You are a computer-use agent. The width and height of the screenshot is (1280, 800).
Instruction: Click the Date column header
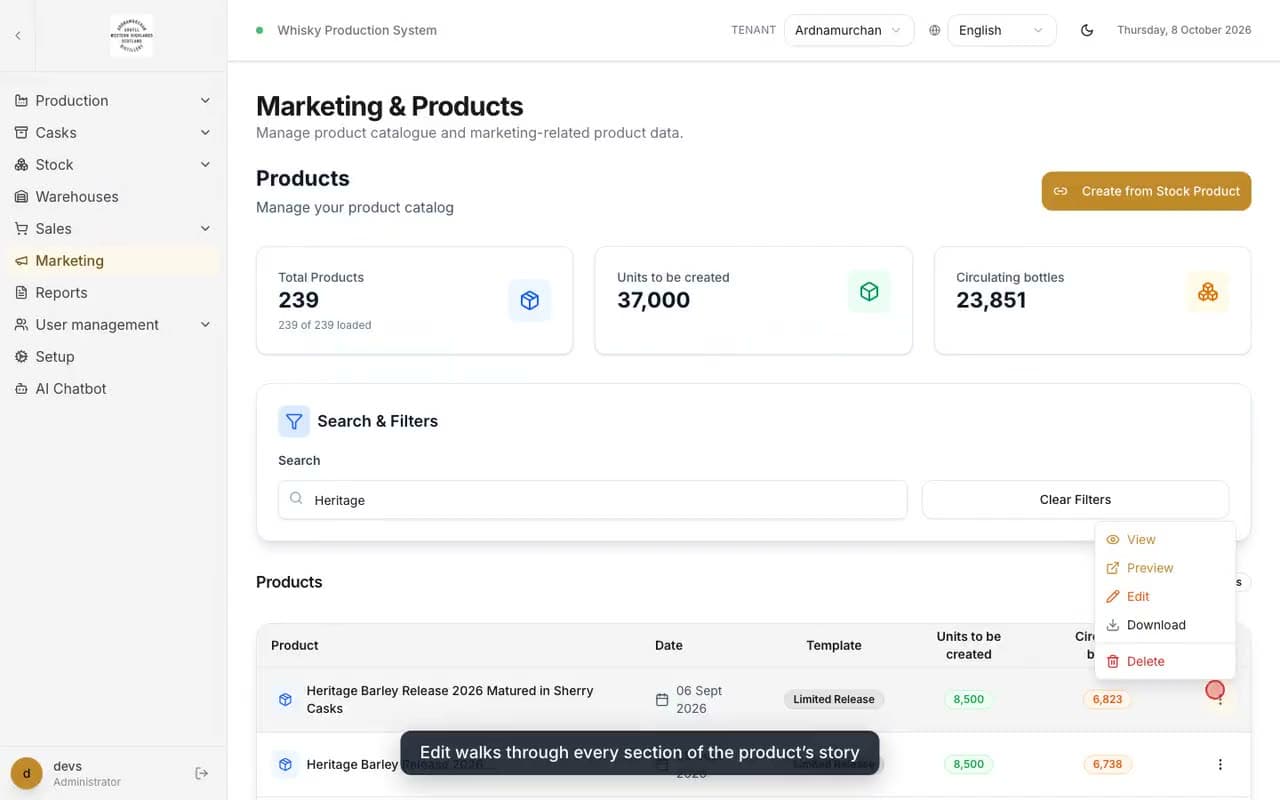(x=669, y=645)
